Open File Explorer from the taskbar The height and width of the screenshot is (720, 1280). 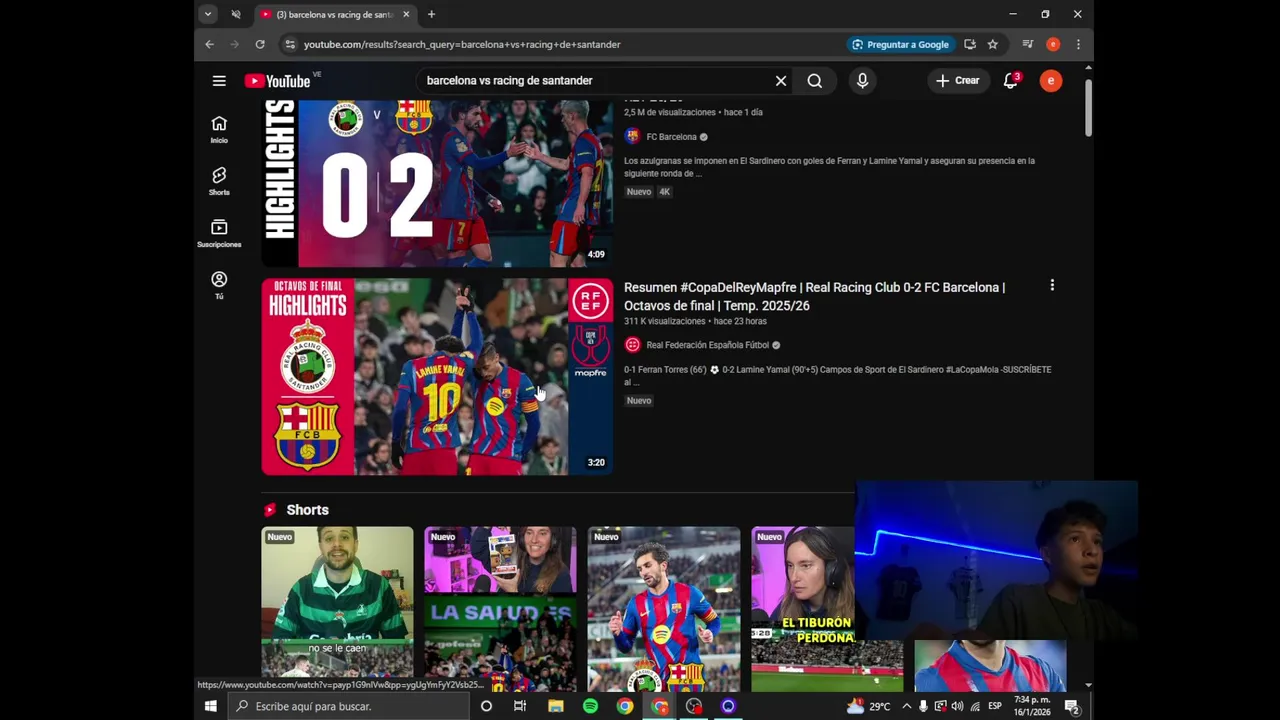tap(556, 706)
